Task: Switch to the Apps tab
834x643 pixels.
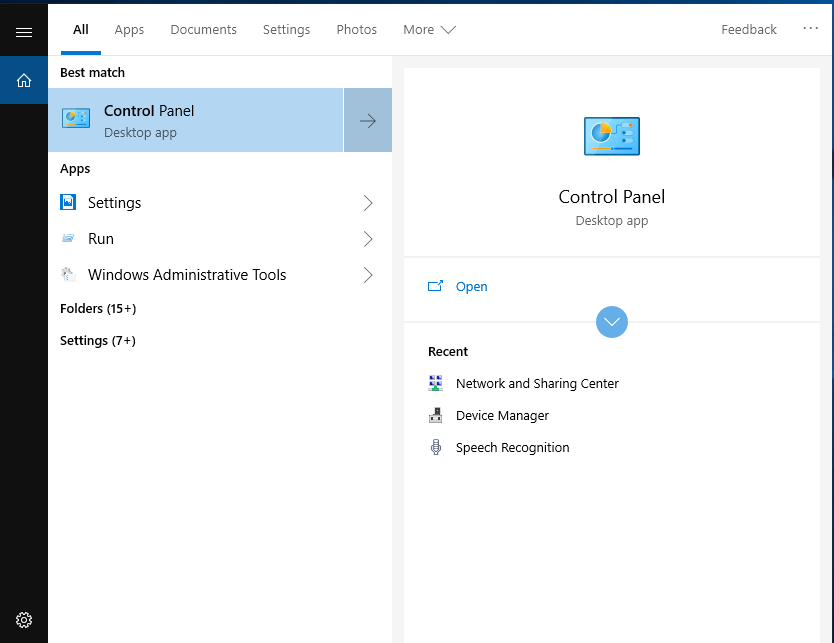Action: click(129, 30)
